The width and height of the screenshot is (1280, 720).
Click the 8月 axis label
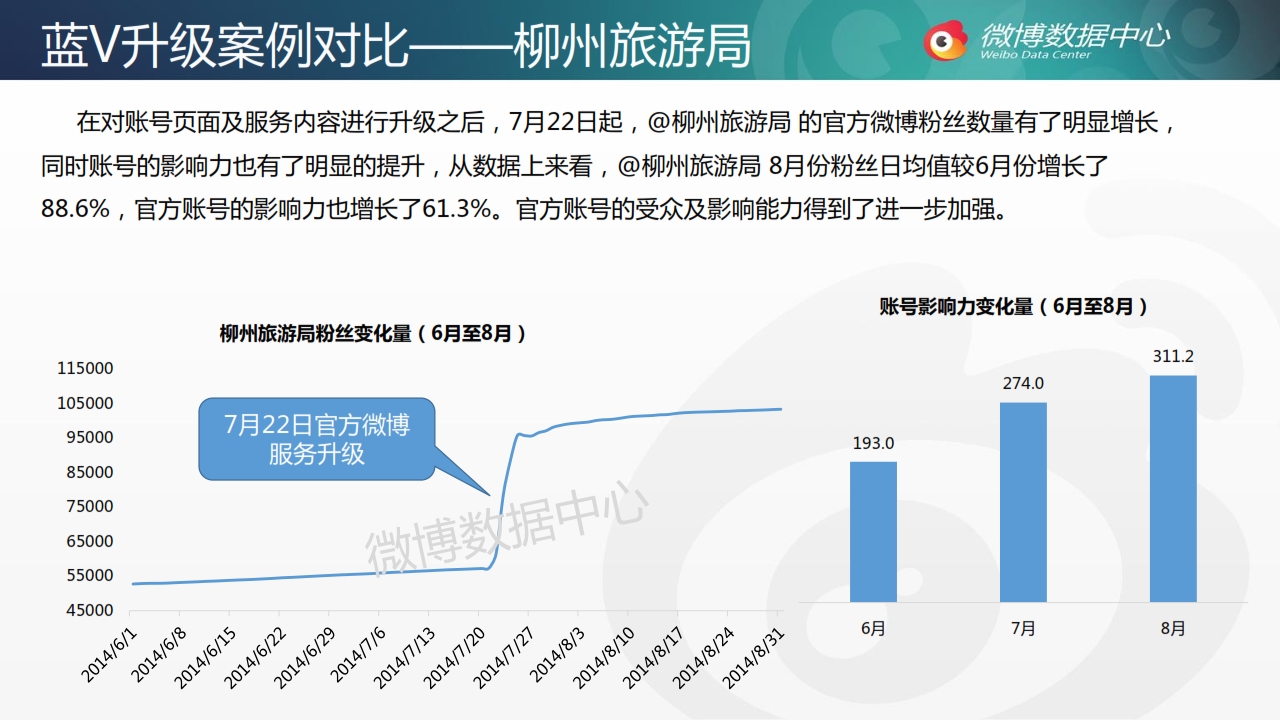(x=1173, y=629)
